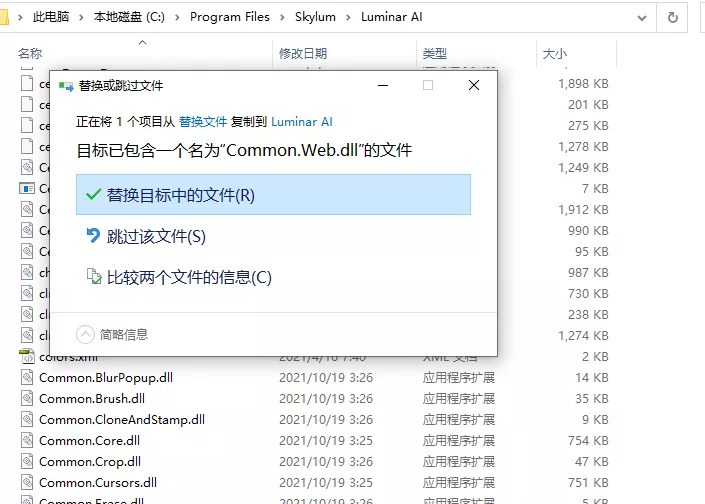Close the replace or skip files dialog
Screen dimensions: 705x504
473,85
